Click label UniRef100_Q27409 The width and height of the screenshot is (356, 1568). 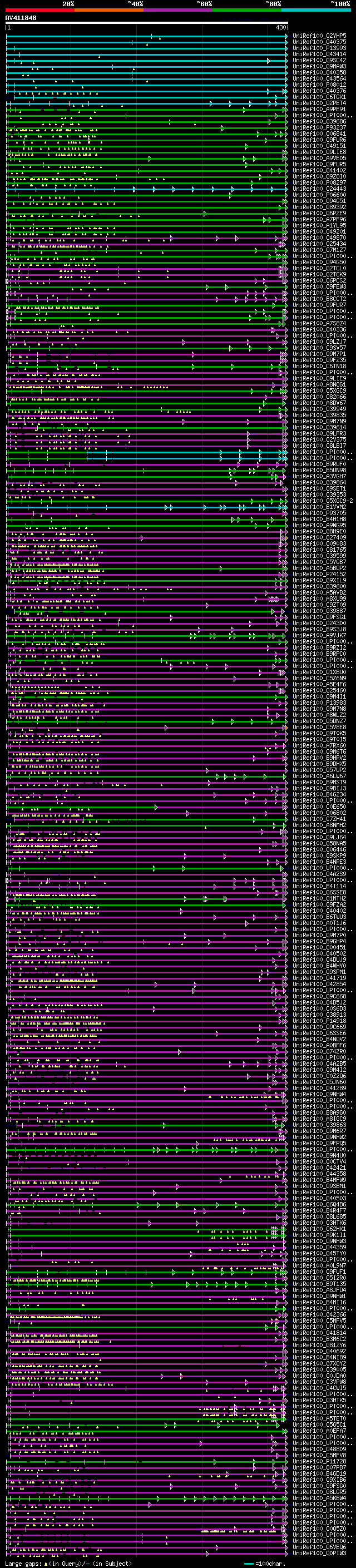pos(319,538)
